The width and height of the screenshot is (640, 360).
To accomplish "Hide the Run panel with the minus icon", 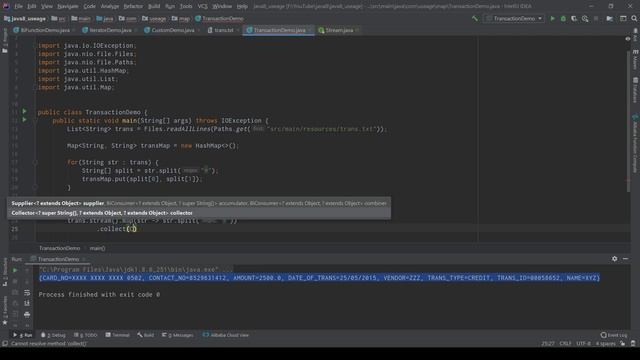I will pos(625,259).
